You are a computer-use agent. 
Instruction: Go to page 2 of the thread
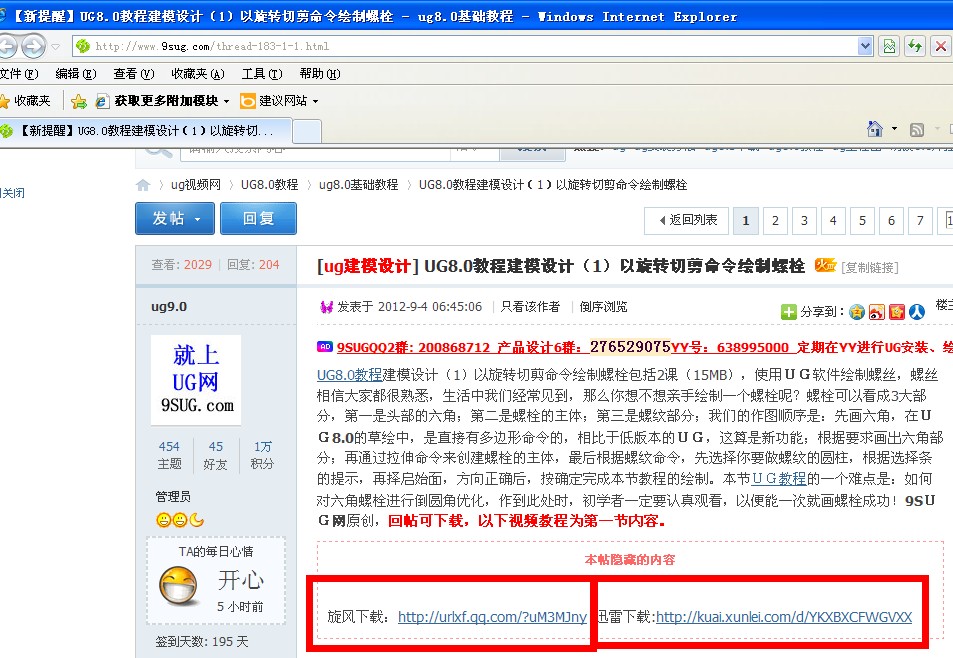[775, 221]
